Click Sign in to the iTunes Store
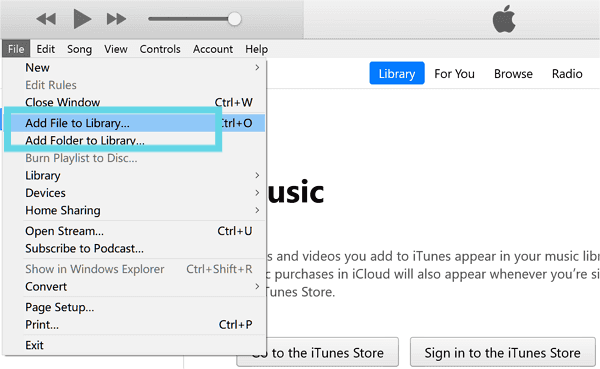 click(502, 353)
